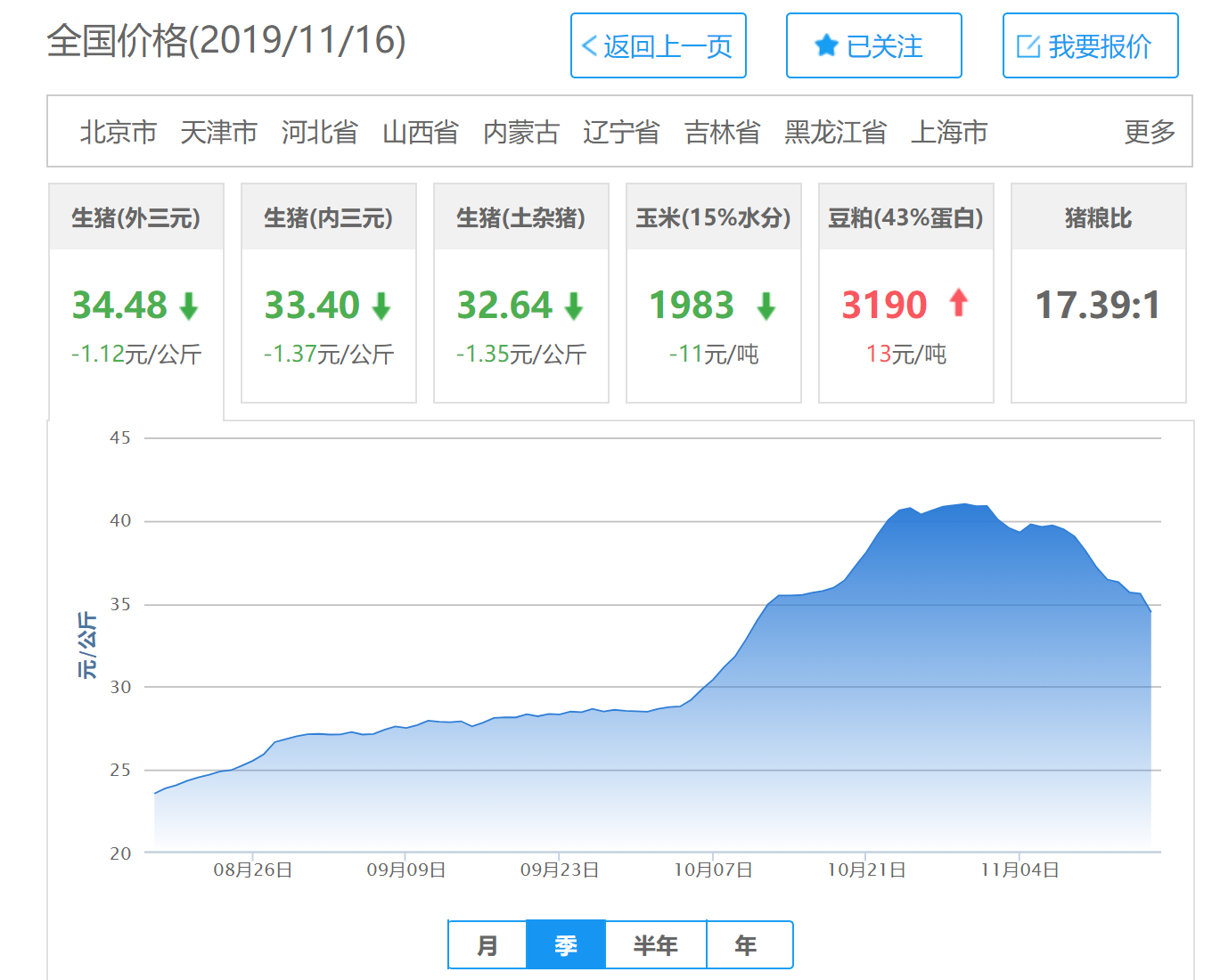Select 河北省 region
Image resolution: width=1212 pixels, height=980 pixels.
[320, 132]
